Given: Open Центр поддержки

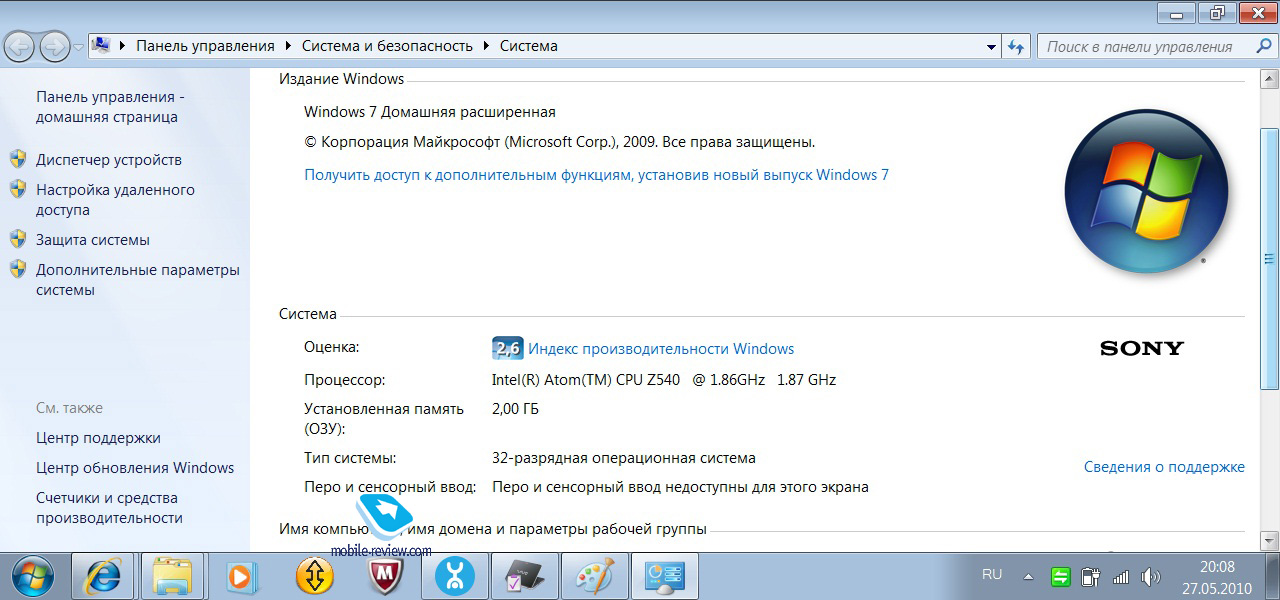Looking at the screenshot, I should [x=98, y=438].
